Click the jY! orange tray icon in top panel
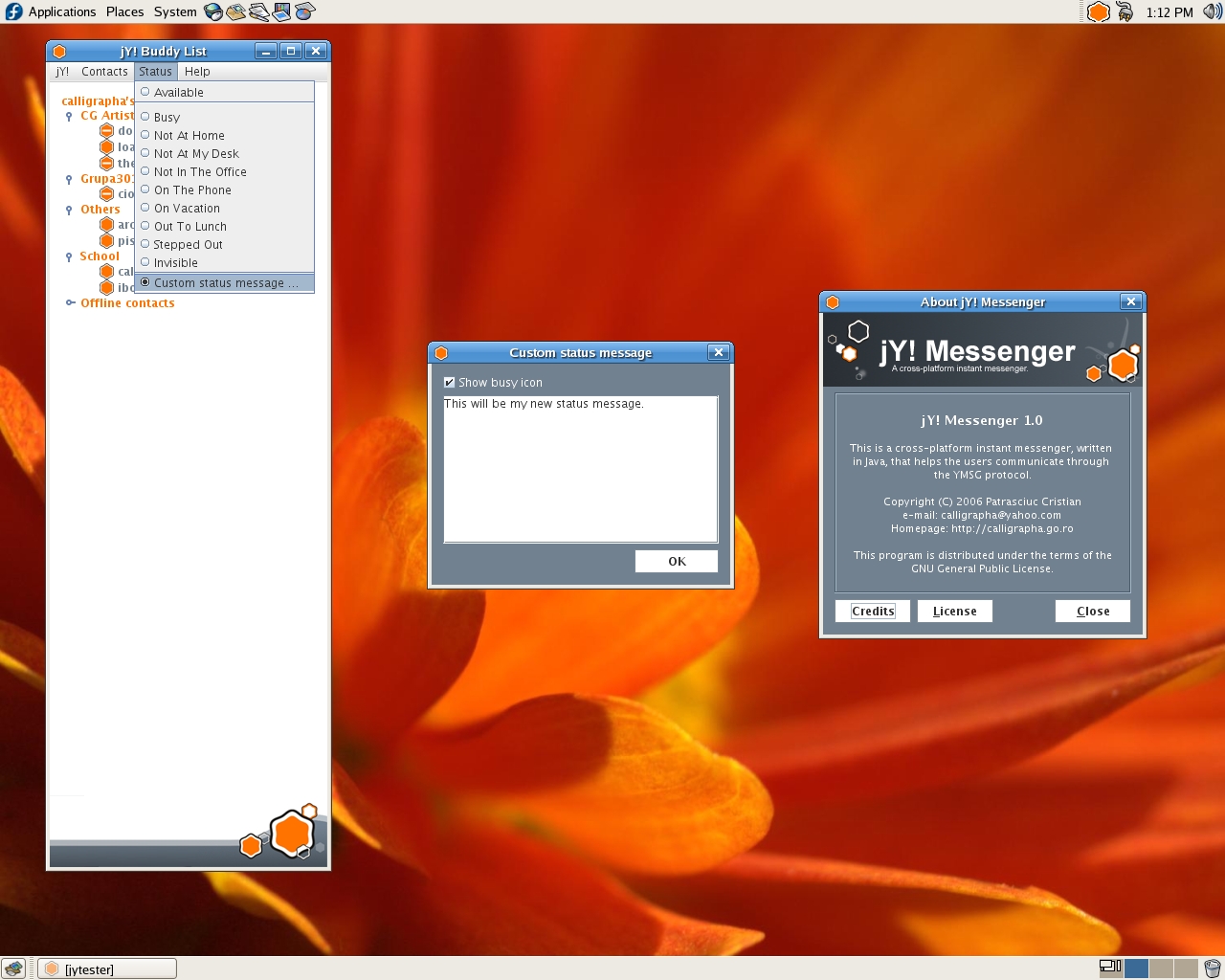This screenshot has height=980, width=1225. tap(1099, 11)
